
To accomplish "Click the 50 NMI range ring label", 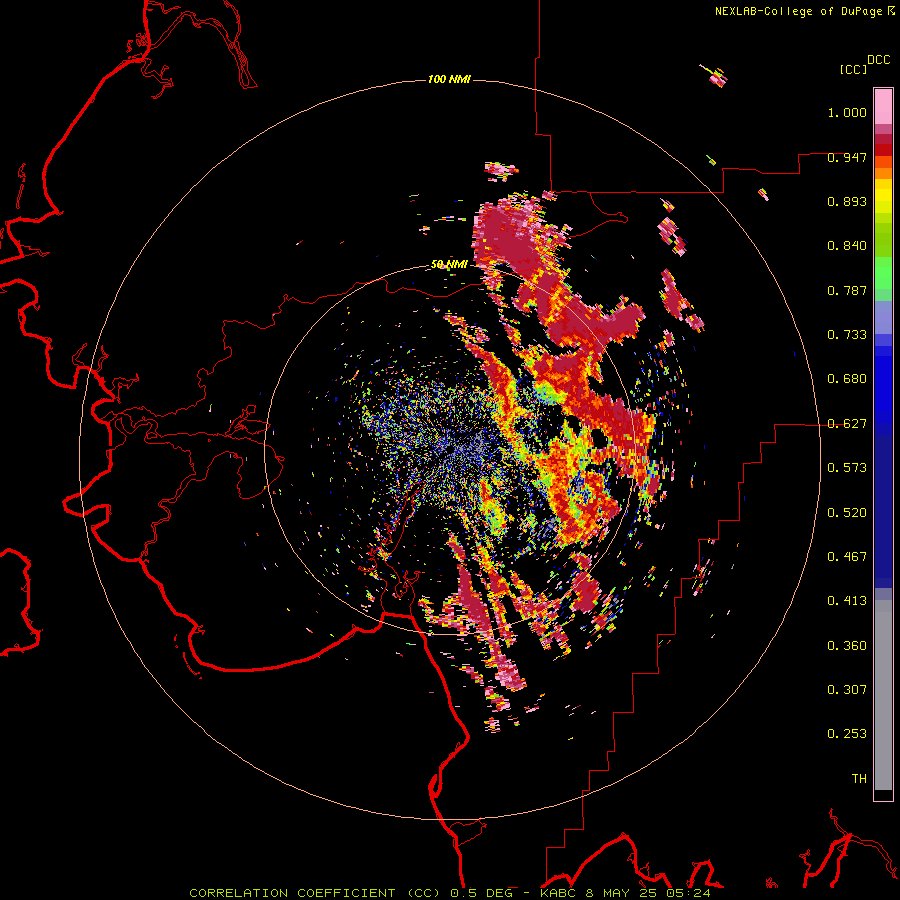I will 449,265.
